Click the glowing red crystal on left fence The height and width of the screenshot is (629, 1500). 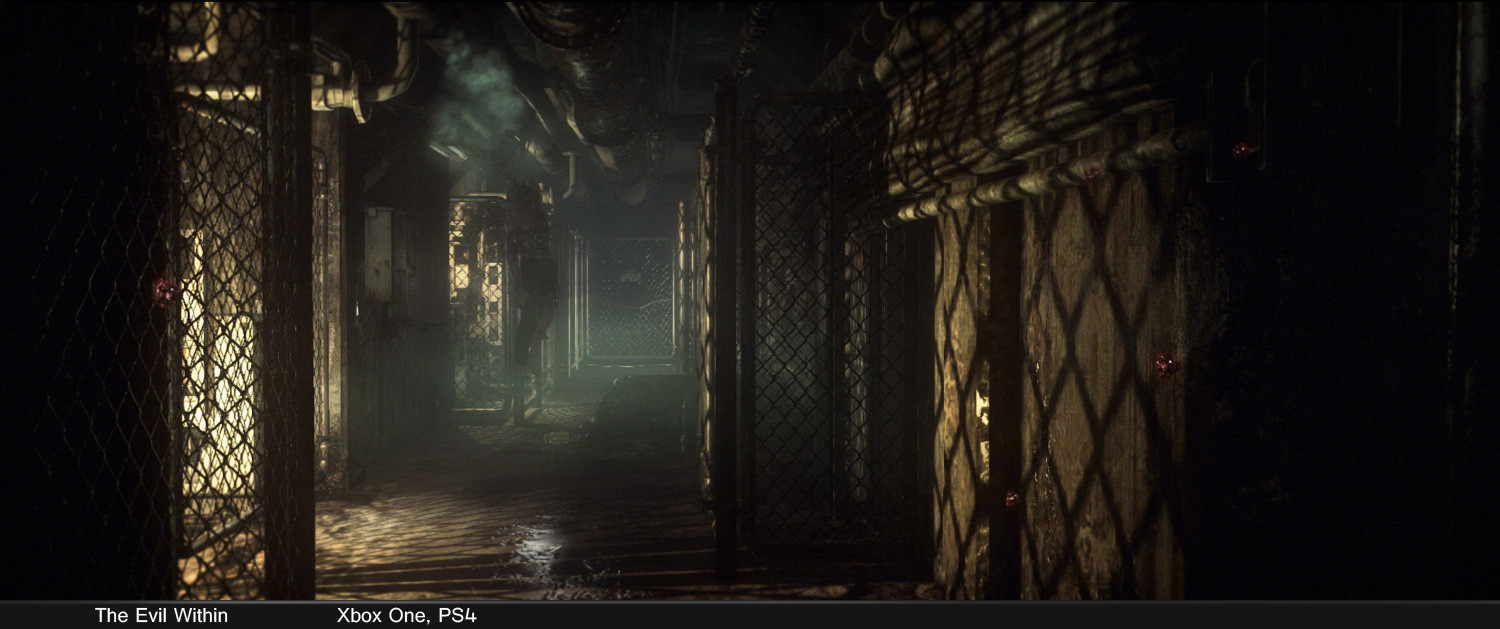(162, 291)
